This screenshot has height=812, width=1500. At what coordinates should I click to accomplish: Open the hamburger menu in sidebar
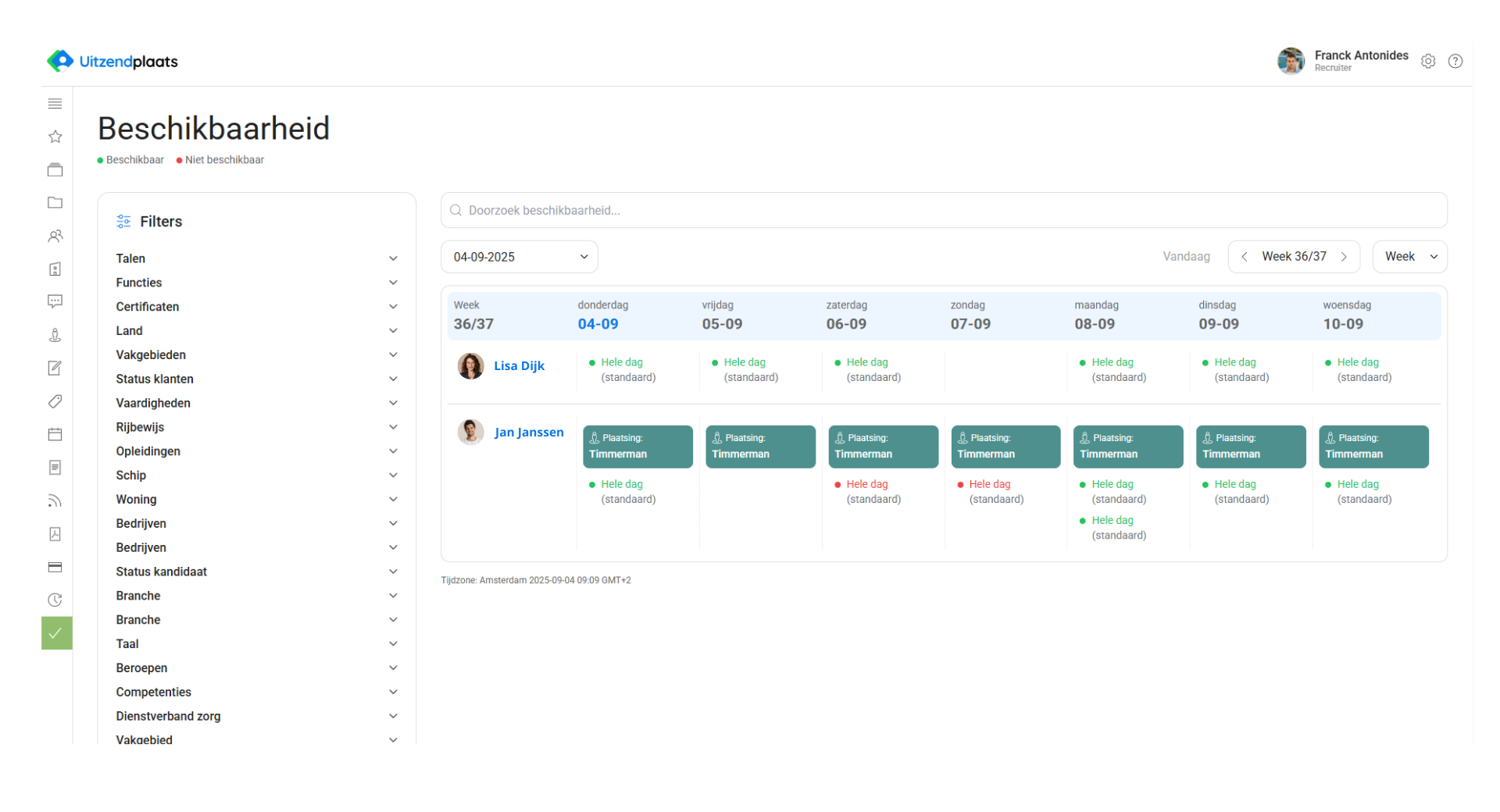(x=55, y=104)
